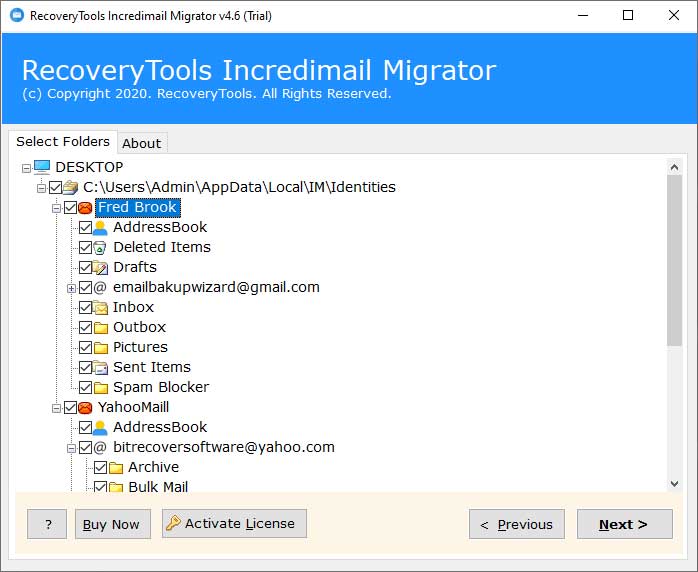
Task: Collapse the YahooMaill node
Action: coord(57,408)
